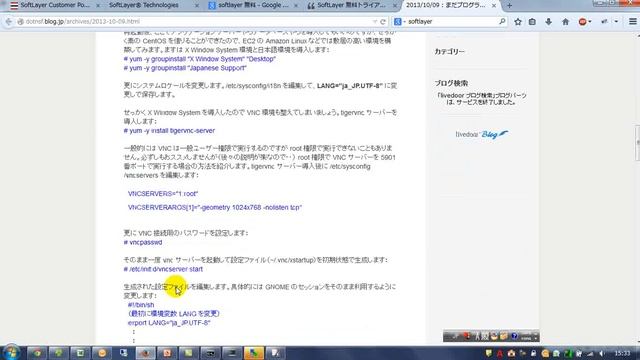Screen dimensions: 640x360
Task: Click the rightmost notepad-like taskbar icon
Action: [275, 353]
